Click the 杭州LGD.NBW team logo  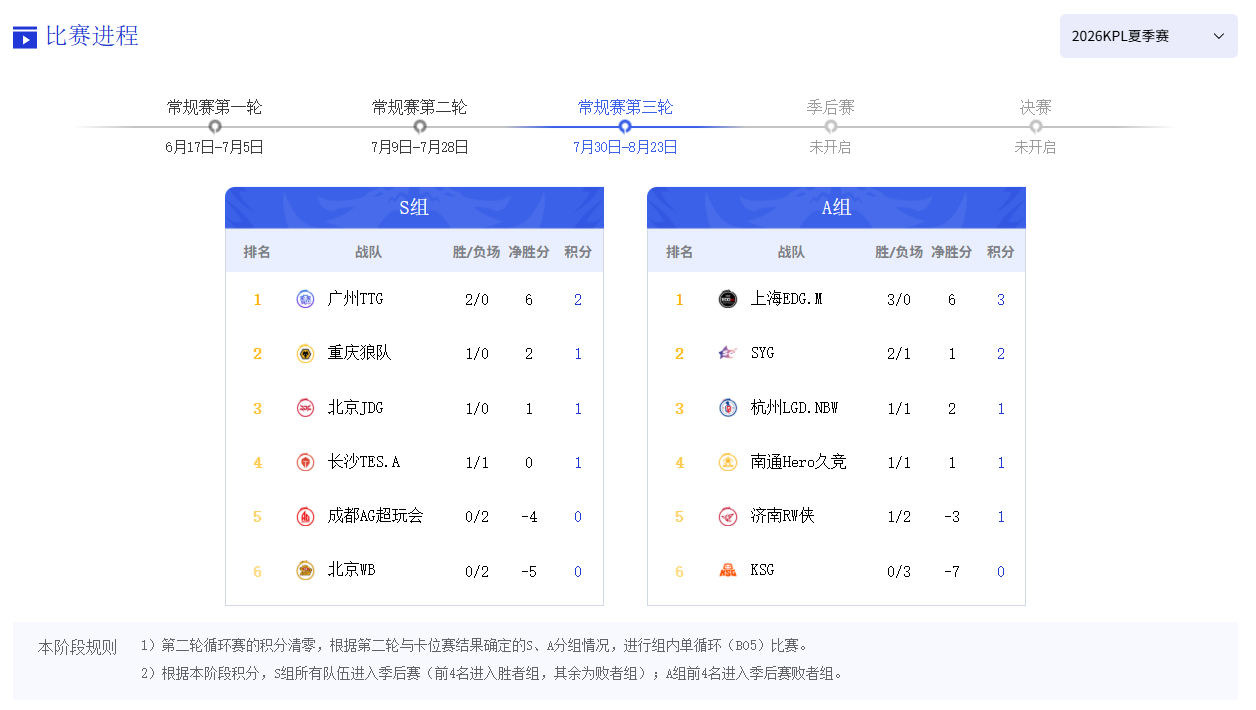click(x=728, y=408)
